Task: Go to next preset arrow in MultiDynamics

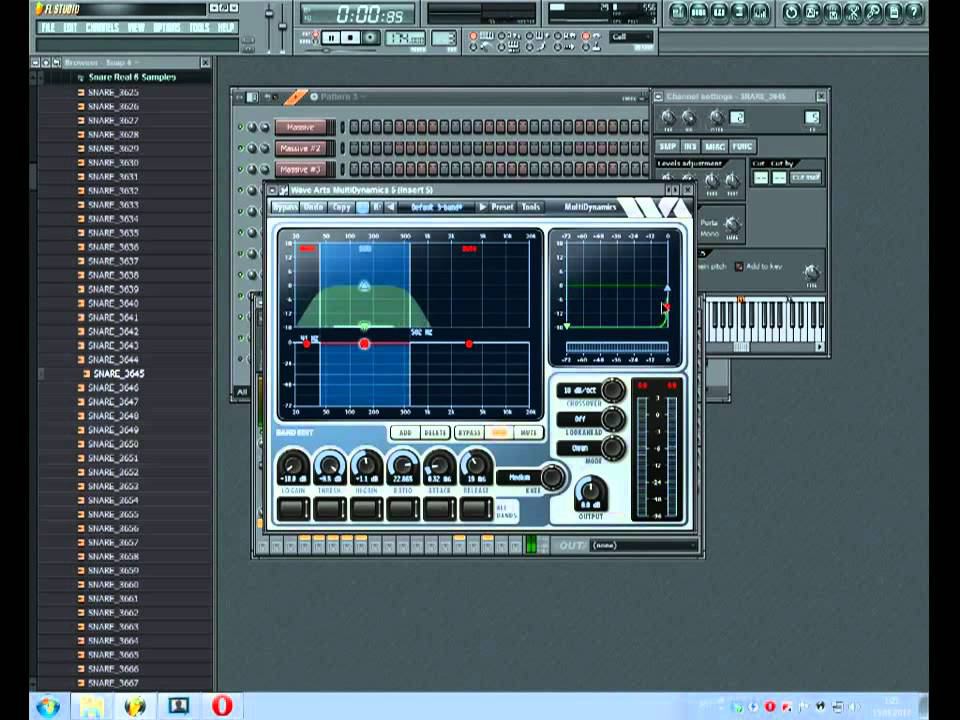Action: 481,207
